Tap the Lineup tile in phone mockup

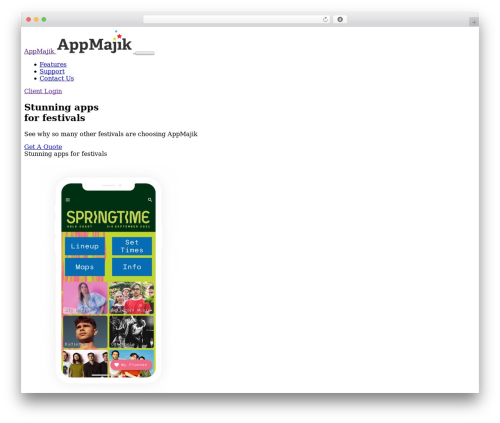point(85,246)
